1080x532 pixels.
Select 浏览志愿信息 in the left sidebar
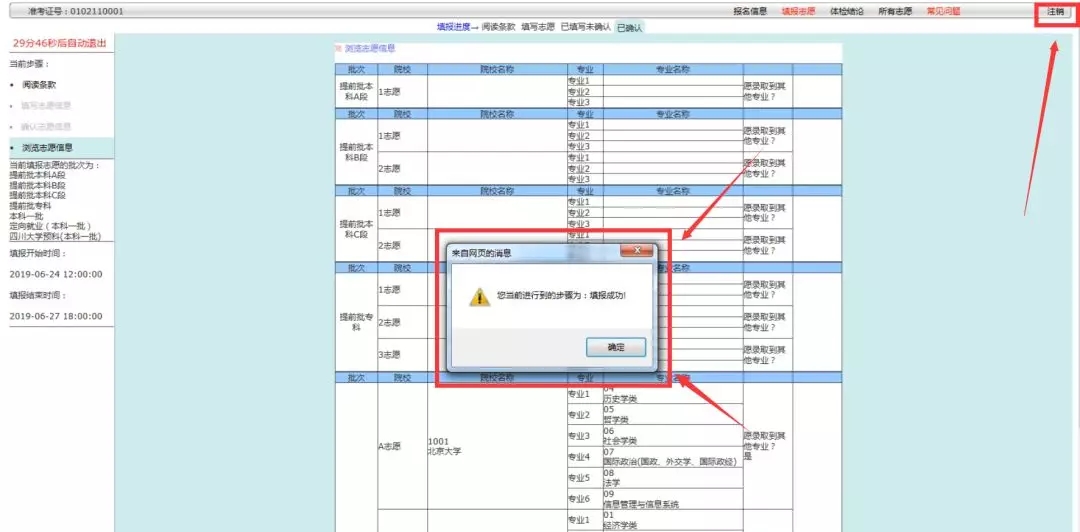pyautogui.click(x=47, y=147)
